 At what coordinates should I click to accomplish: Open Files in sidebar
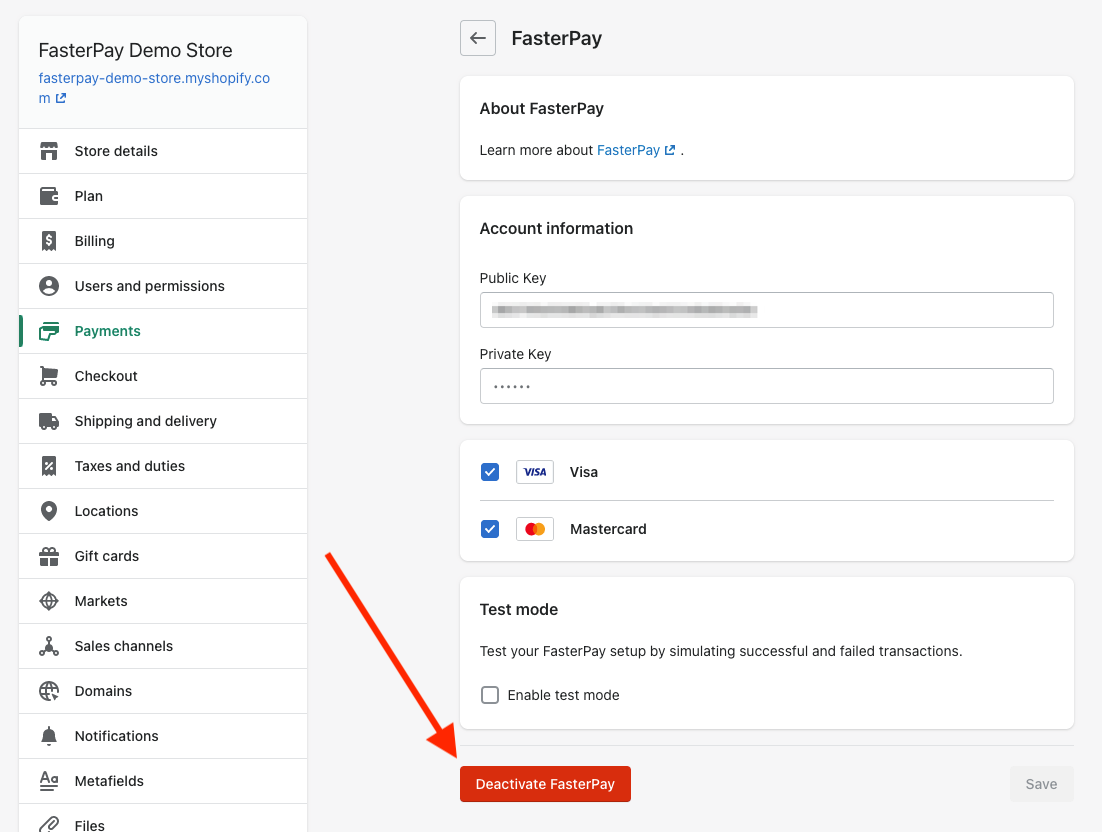pos(163,819)
